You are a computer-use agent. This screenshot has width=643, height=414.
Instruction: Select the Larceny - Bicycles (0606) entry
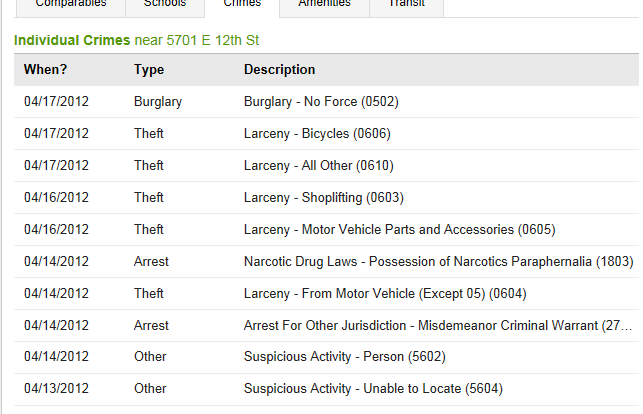coord(317,133)
